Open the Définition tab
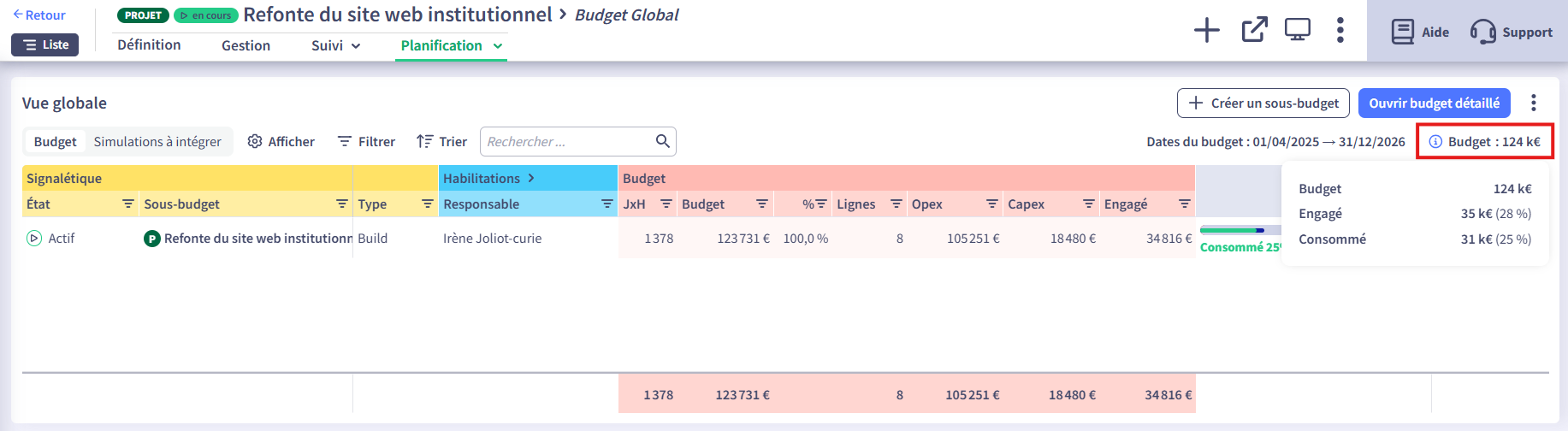Screen dimensions: 1568x431 [149, 45]
